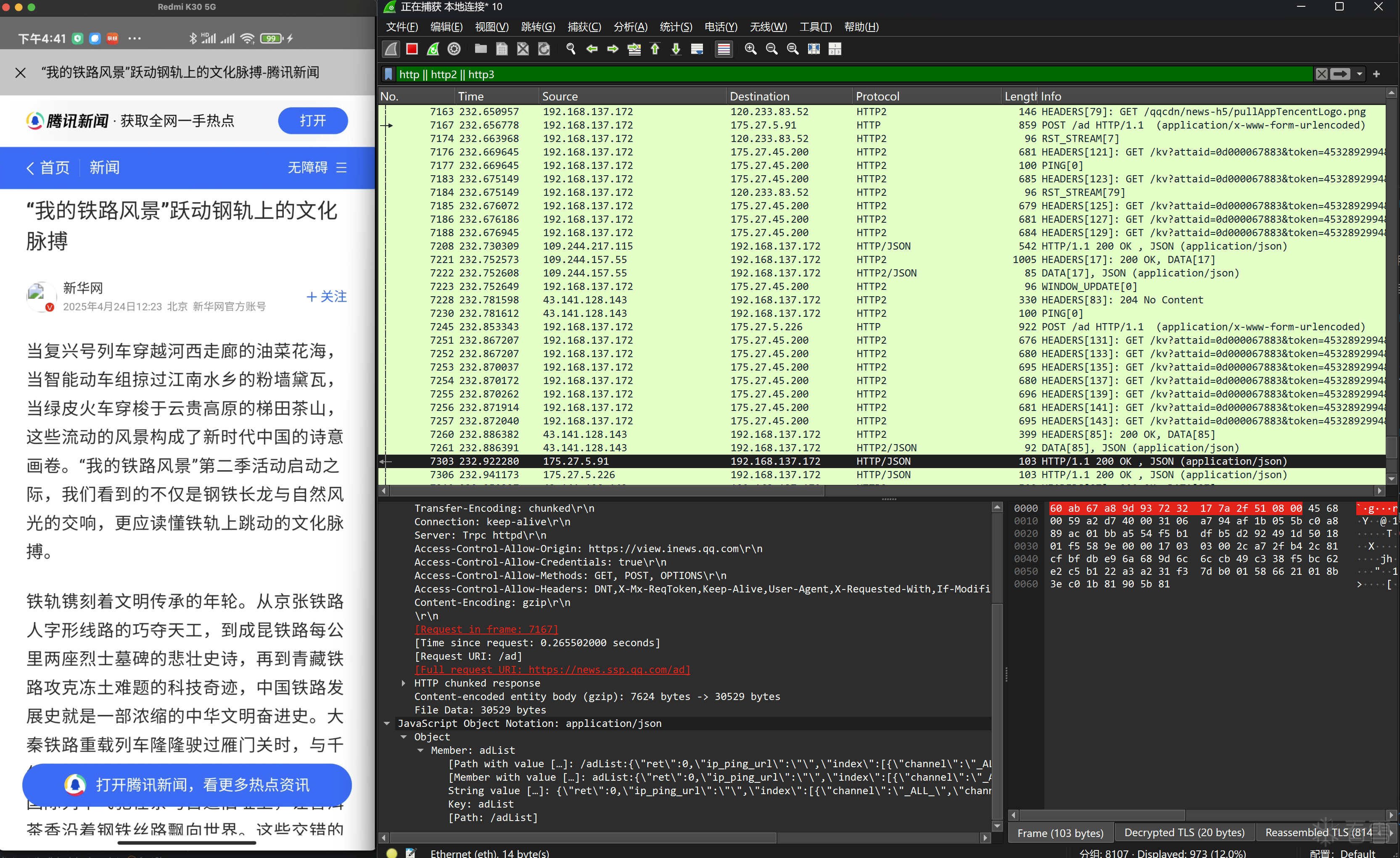Screen dimensions: 1400x858
Task: Follow the Request in frame 7167 link
Action: pyautogui.click(x=486, y=629)
